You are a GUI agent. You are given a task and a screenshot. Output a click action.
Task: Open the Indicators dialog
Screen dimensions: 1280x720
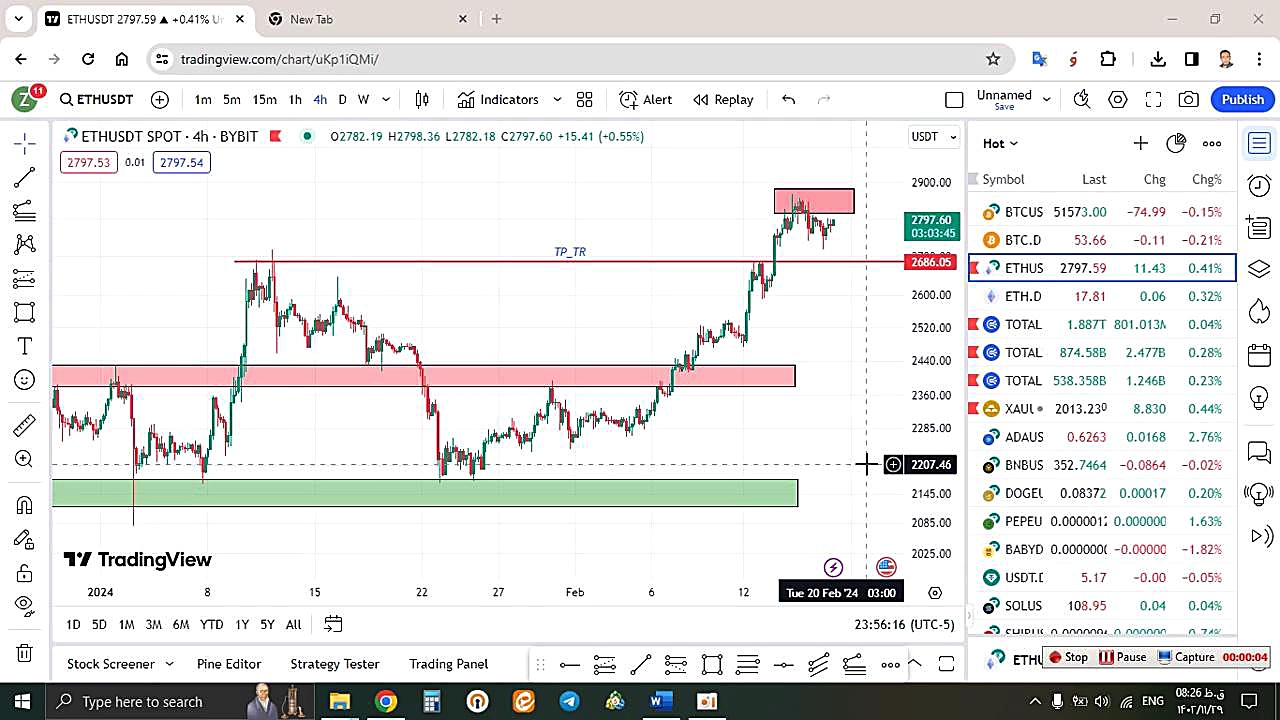point(498,99)
